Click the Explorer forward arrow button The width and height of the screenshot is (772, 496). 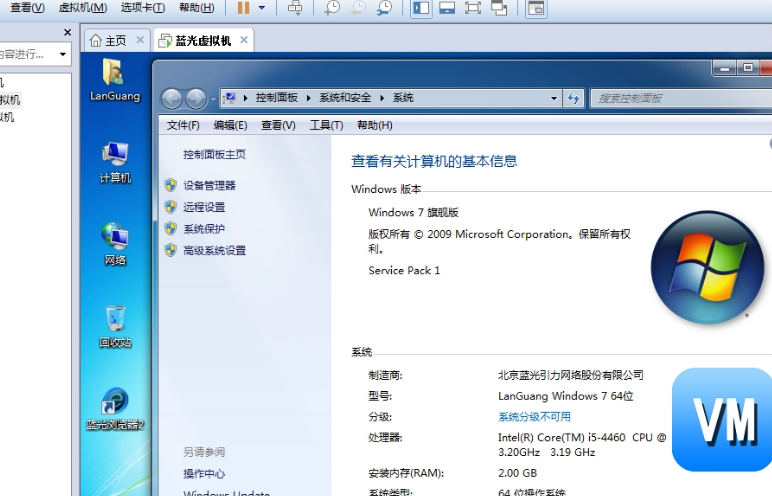(195, 99)
